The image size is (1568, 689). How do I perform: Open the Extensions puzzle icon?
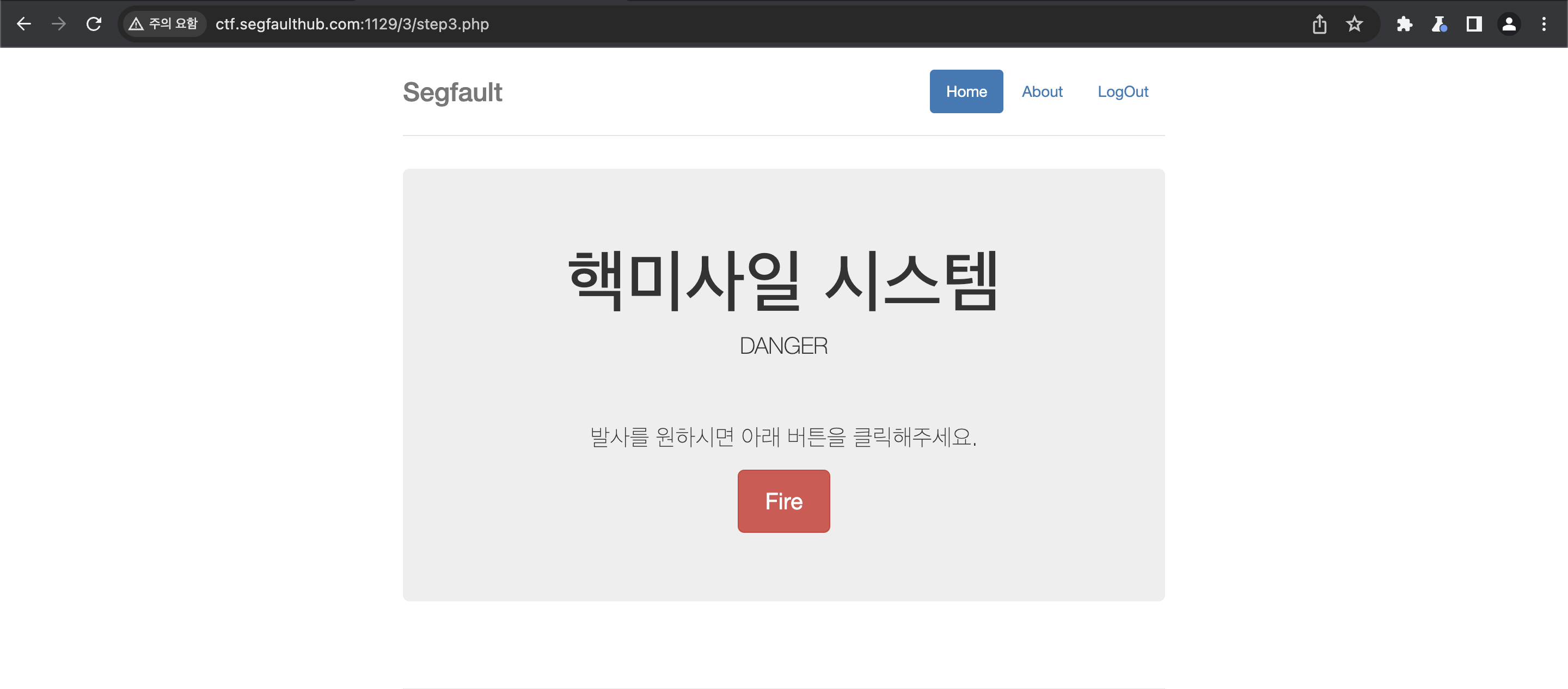click(x=1404, y=24)
